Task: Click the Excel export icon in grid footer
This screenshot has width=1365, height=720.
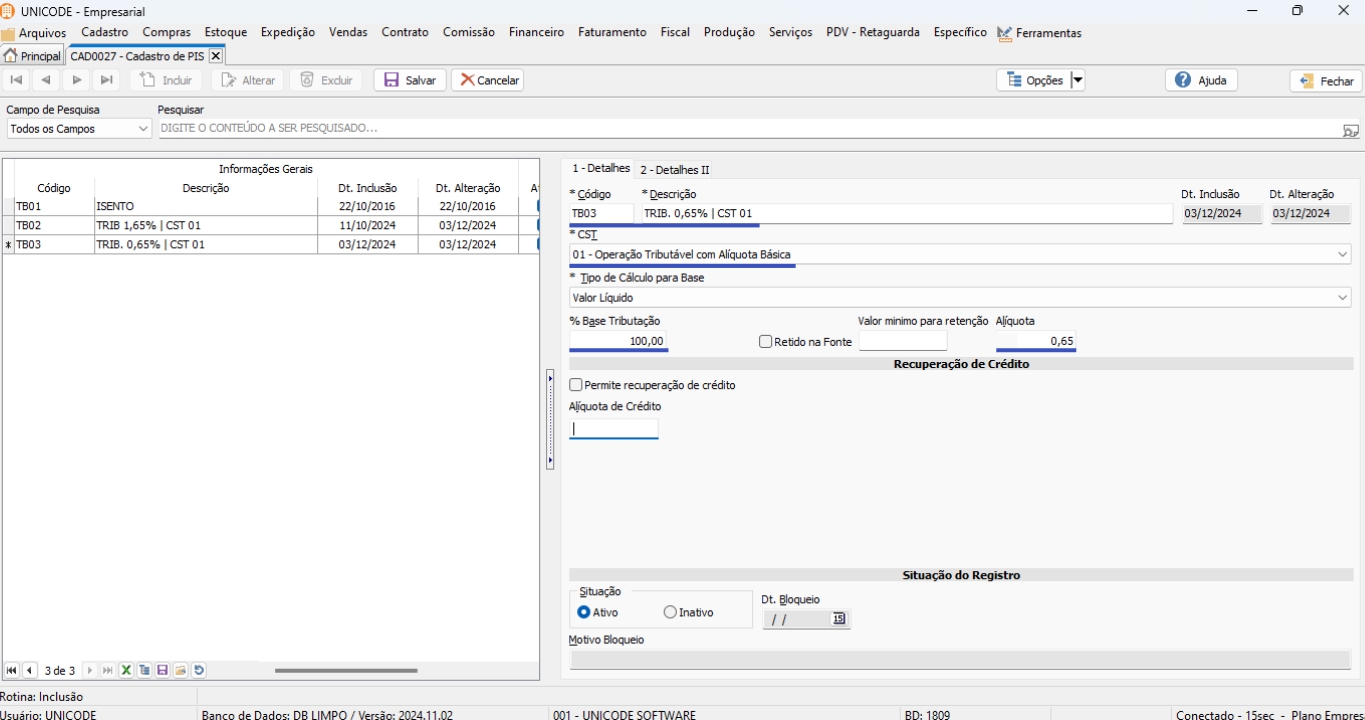Action: [x=127, y=671]
